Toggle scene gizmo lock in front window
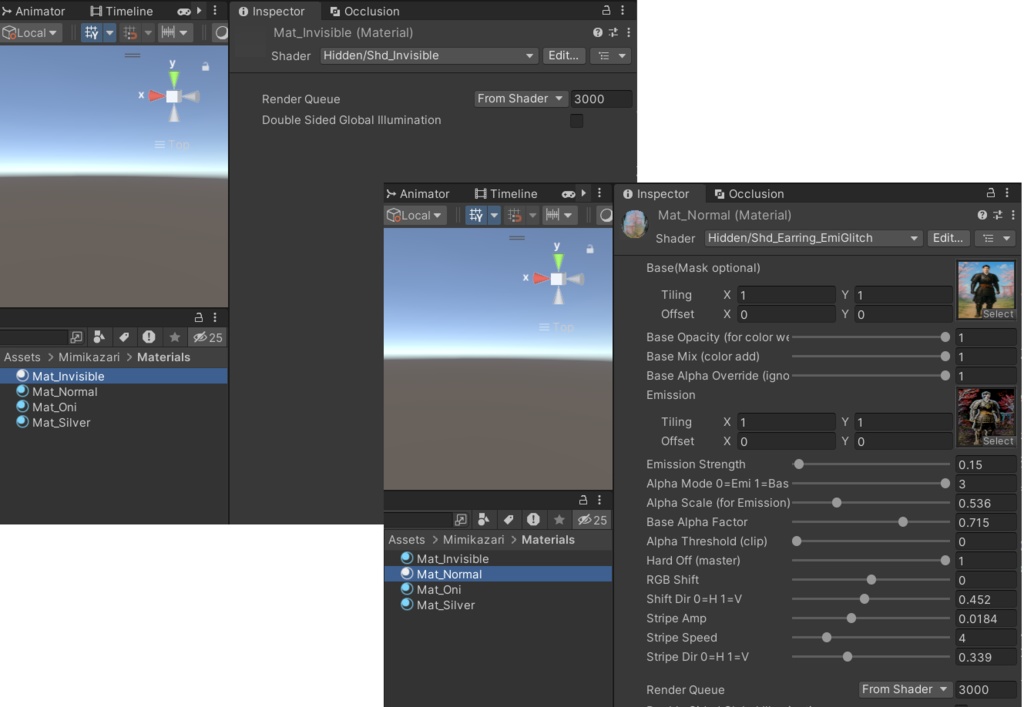The height and width of the screenshot is (707, 1024). [590, 249]
